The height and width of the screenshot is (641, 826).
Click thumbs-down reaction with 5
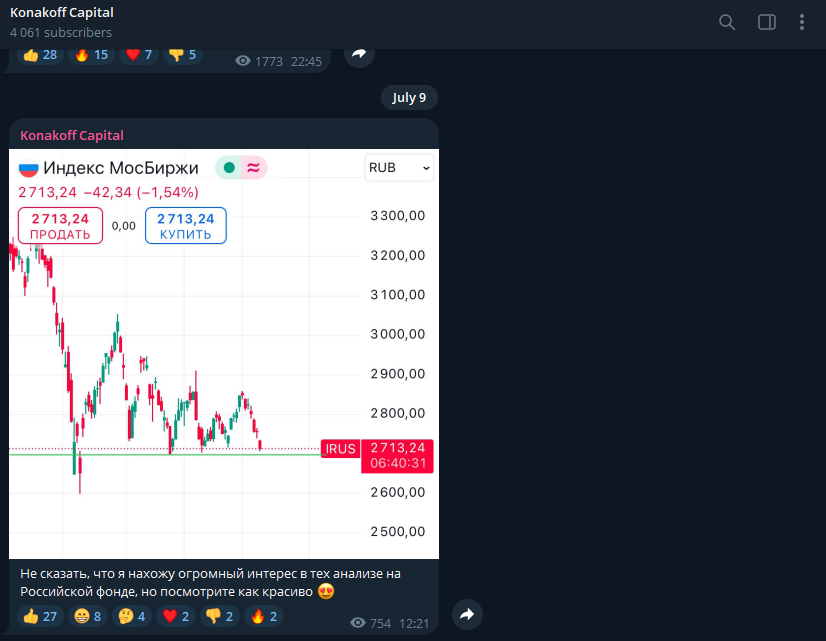182,55
